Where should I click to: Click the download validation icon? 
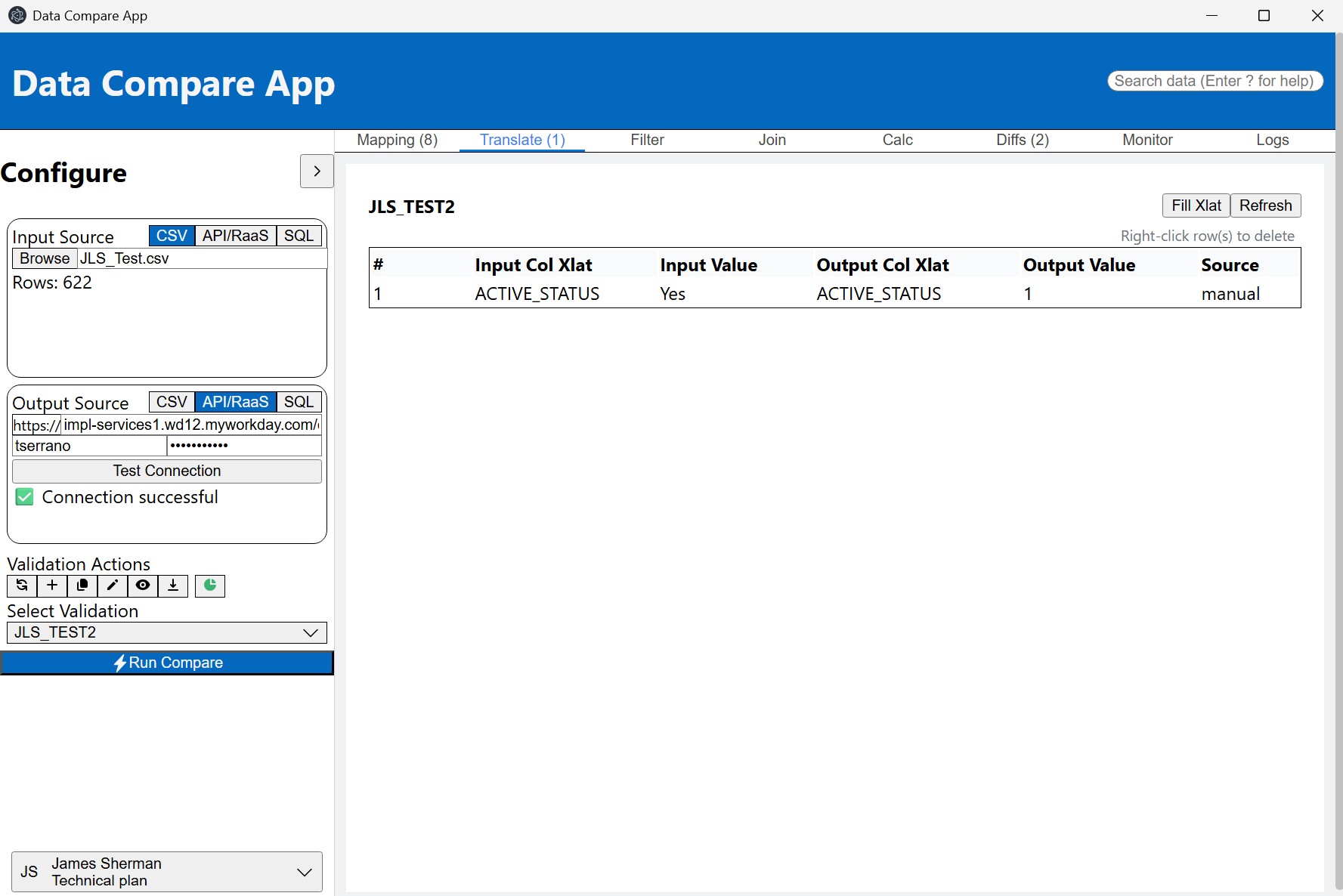173,585
